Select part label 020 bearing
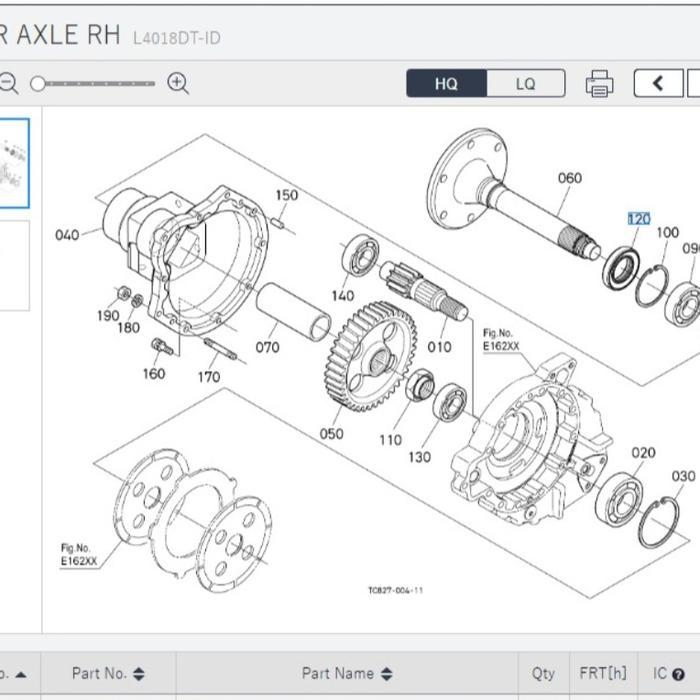 [643, 453]
